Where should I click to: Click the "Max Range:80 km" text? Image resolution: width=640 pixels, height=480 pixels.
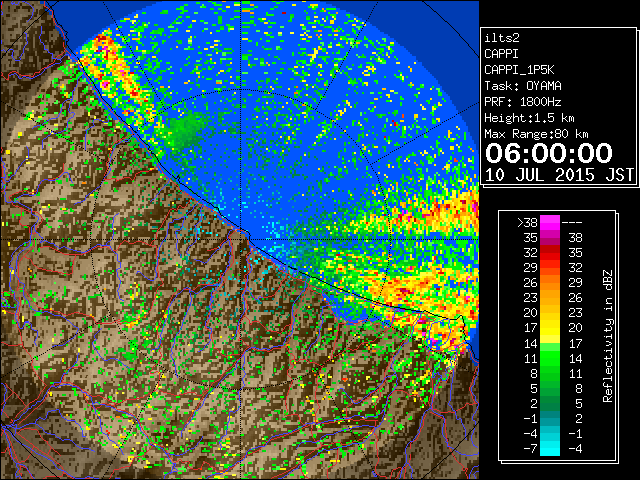pyautogui.click(x=536, y=134)
